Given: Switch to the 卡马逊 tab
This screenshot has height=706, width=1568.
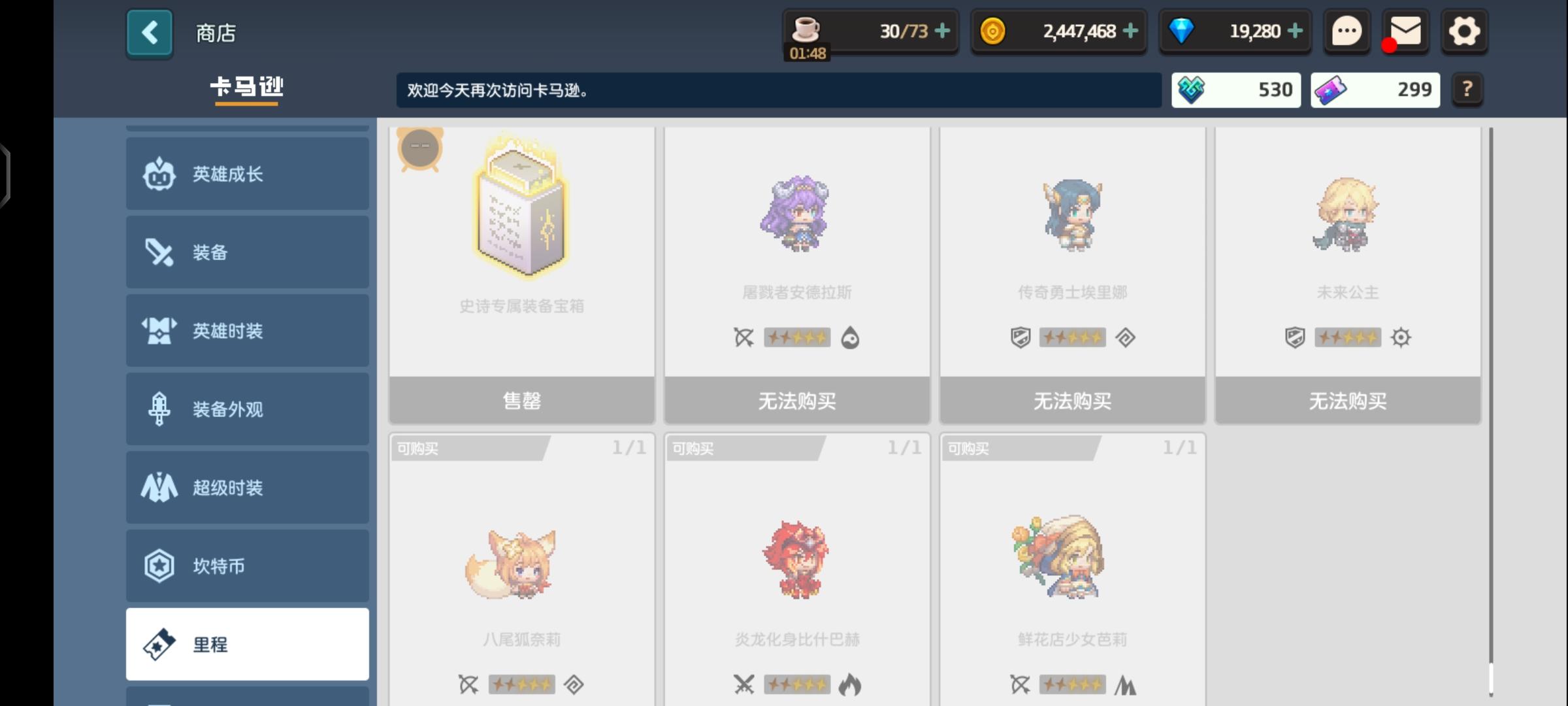Looking at the screenshot, I should click(x=247, y=88).
